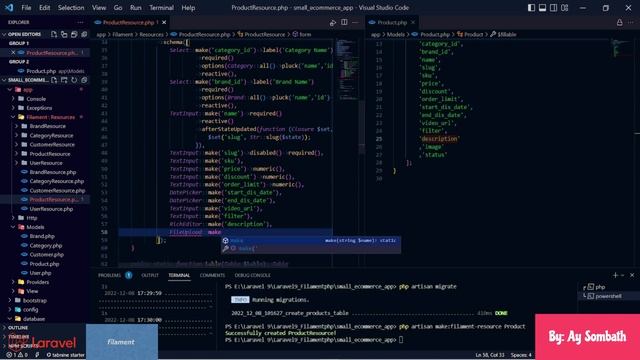This screenshot has height=360, width=640.
Task: Open the File menu
Action: tap(26, 8)
